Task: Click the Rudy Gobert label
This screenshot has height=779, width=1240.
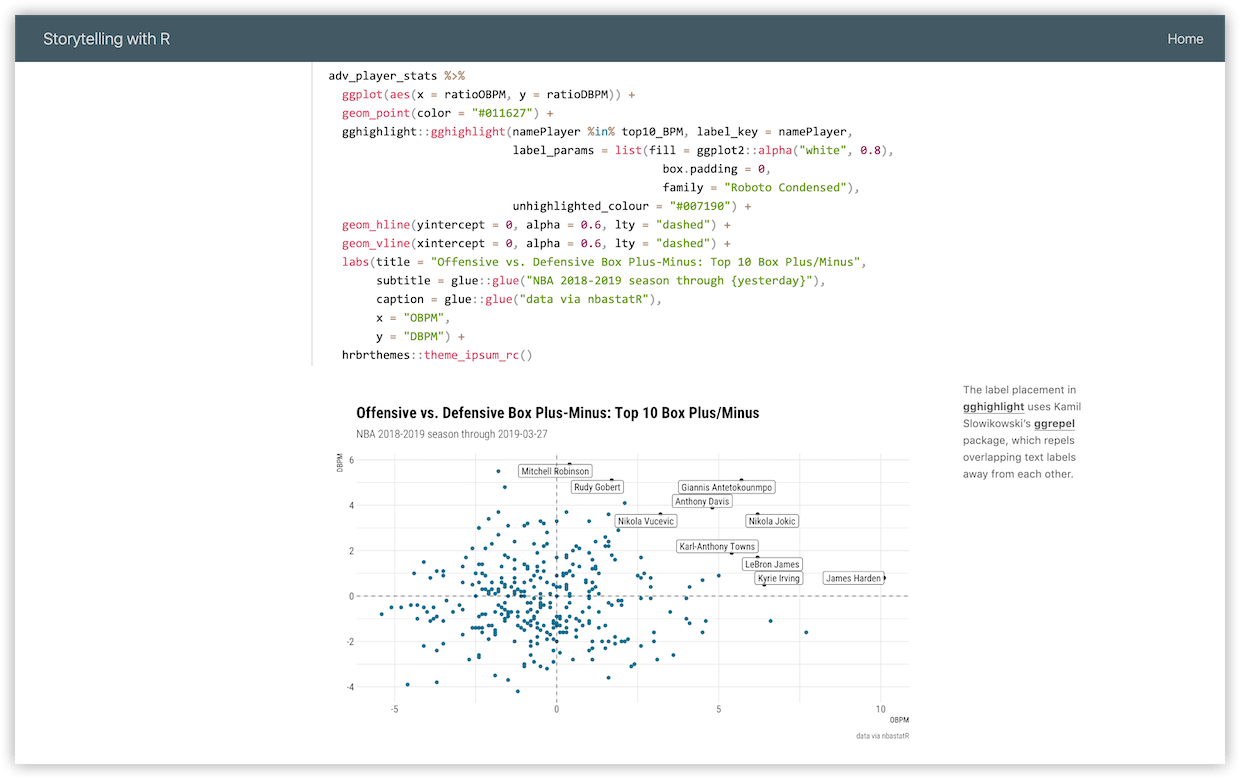Action: tap(596, 487)
